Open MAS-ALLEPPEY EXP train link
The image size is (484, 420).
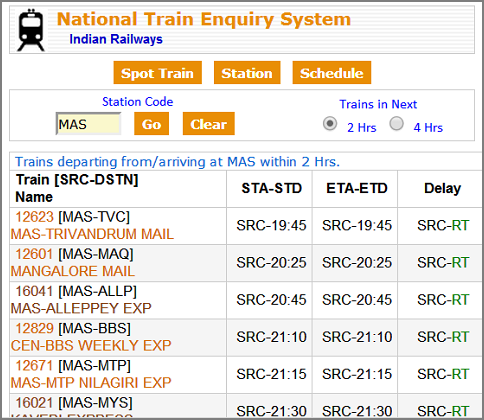point(81,308)
